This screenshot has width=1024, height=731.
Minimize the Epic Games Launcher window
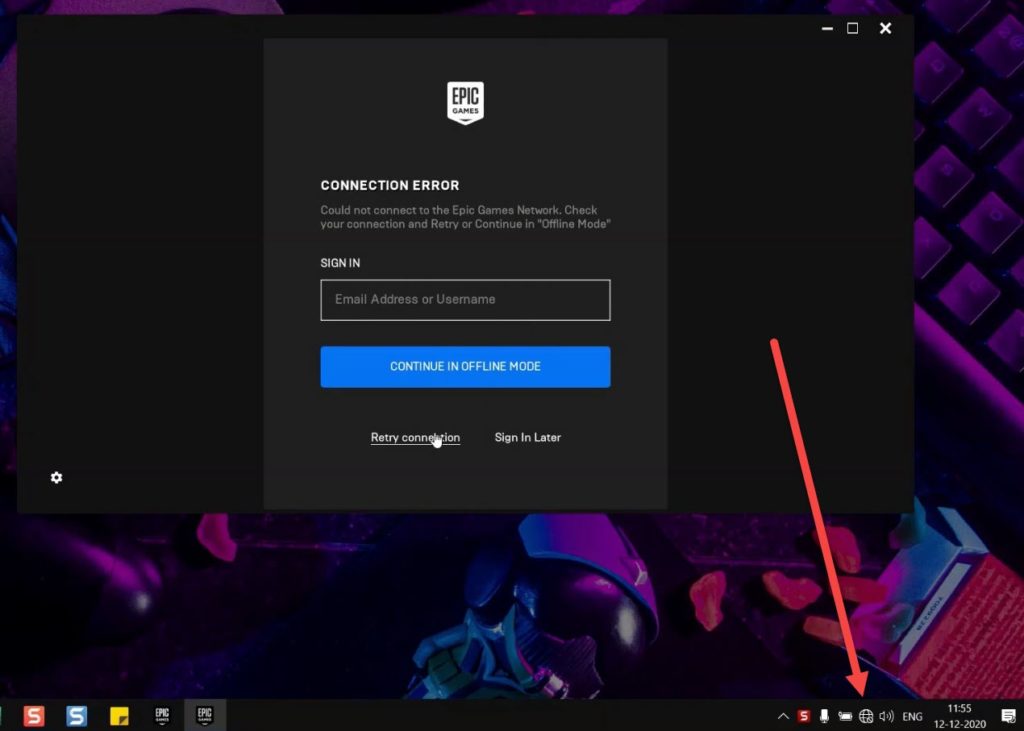tap(827, 28)
